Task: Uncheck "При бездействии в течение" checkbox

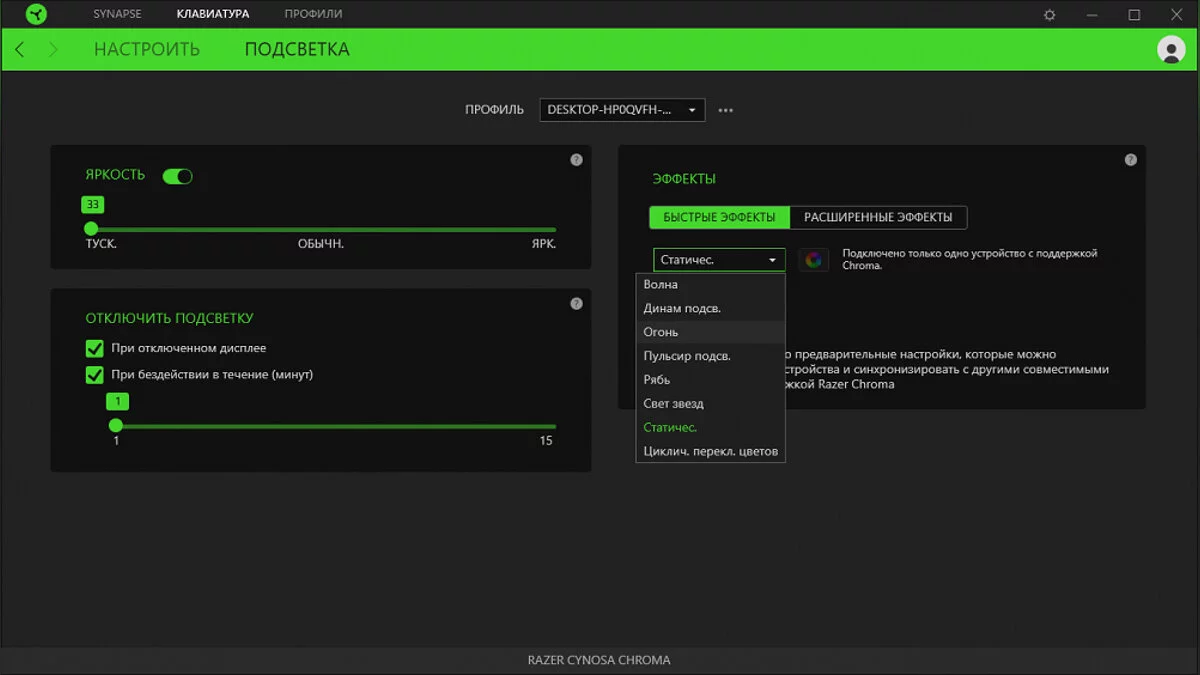Action: tap(95, 375)
